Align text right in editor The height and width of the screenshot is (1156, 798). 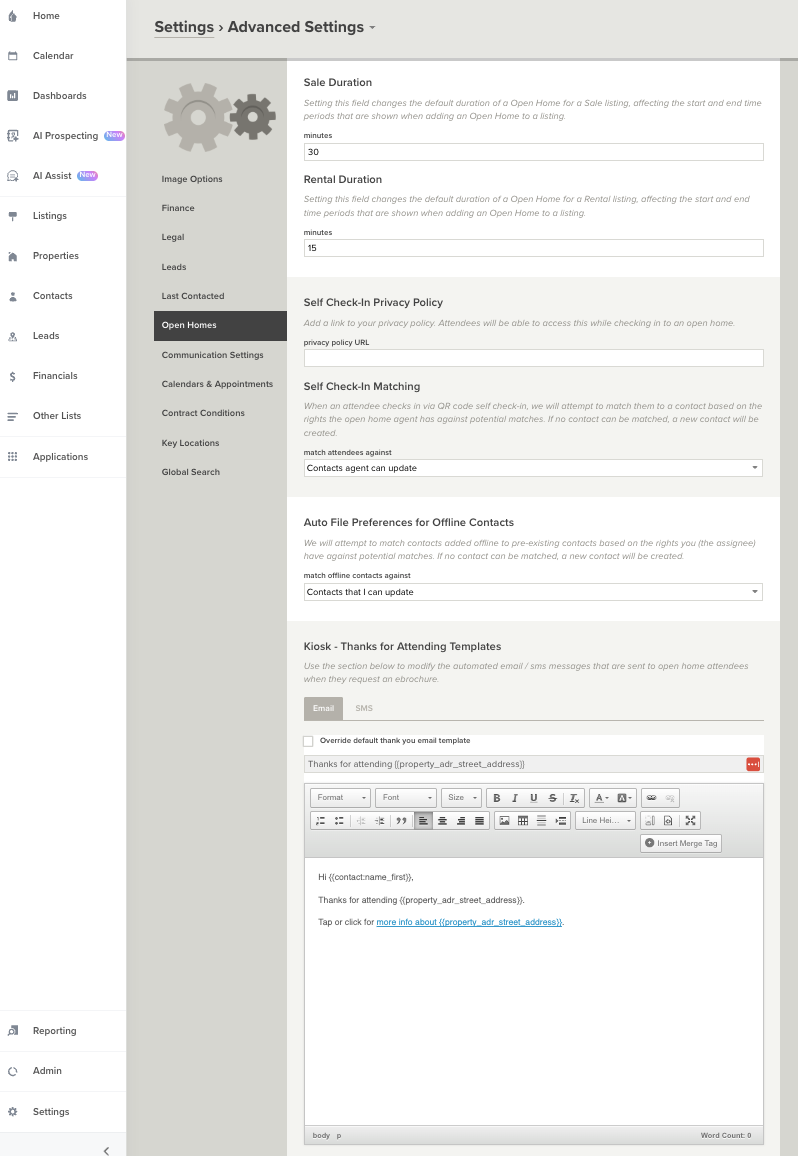[461, 821]
